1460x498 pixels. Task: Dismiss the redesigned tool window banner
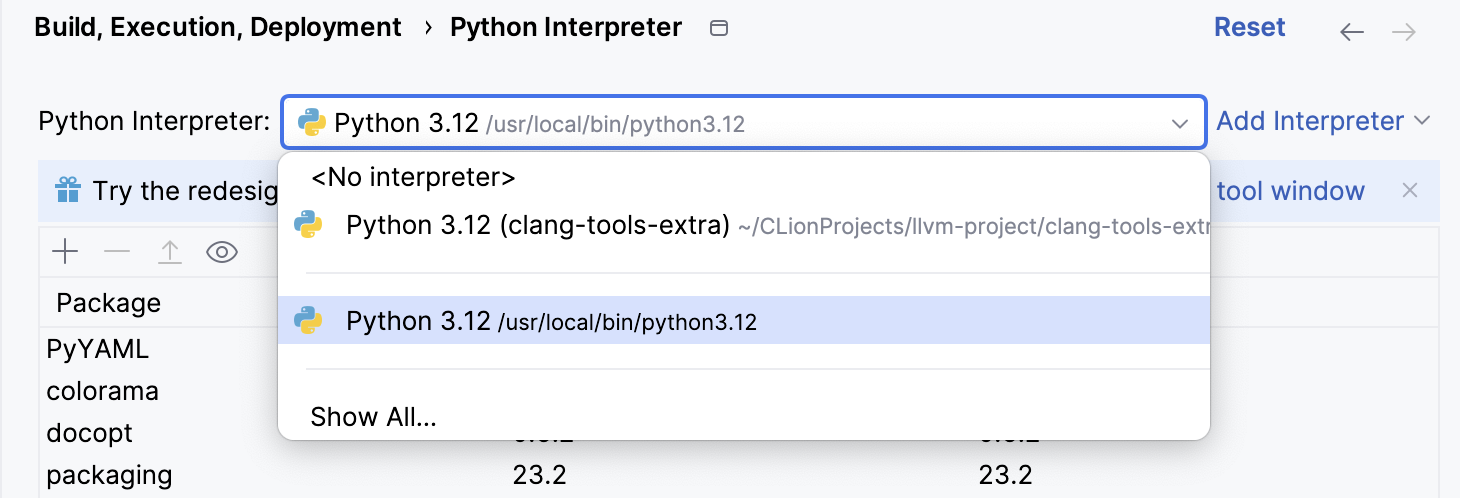(x=1410, y=190)
